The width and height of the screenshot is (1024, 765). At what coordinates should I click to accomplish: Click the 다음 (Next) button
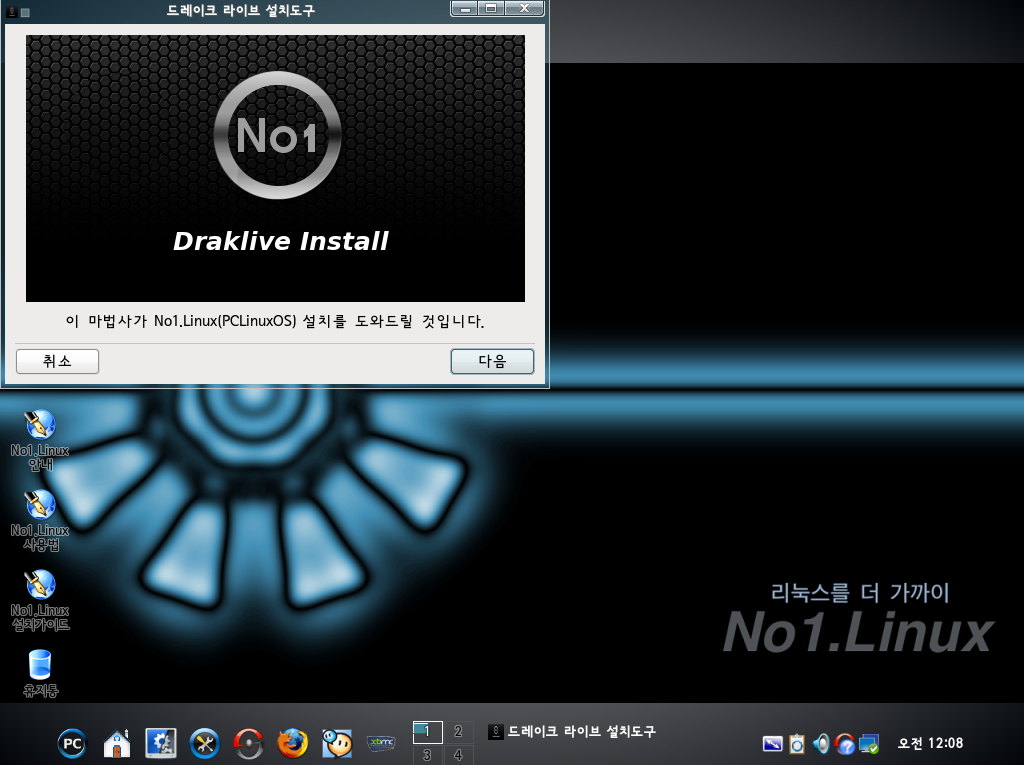point(492,361)
